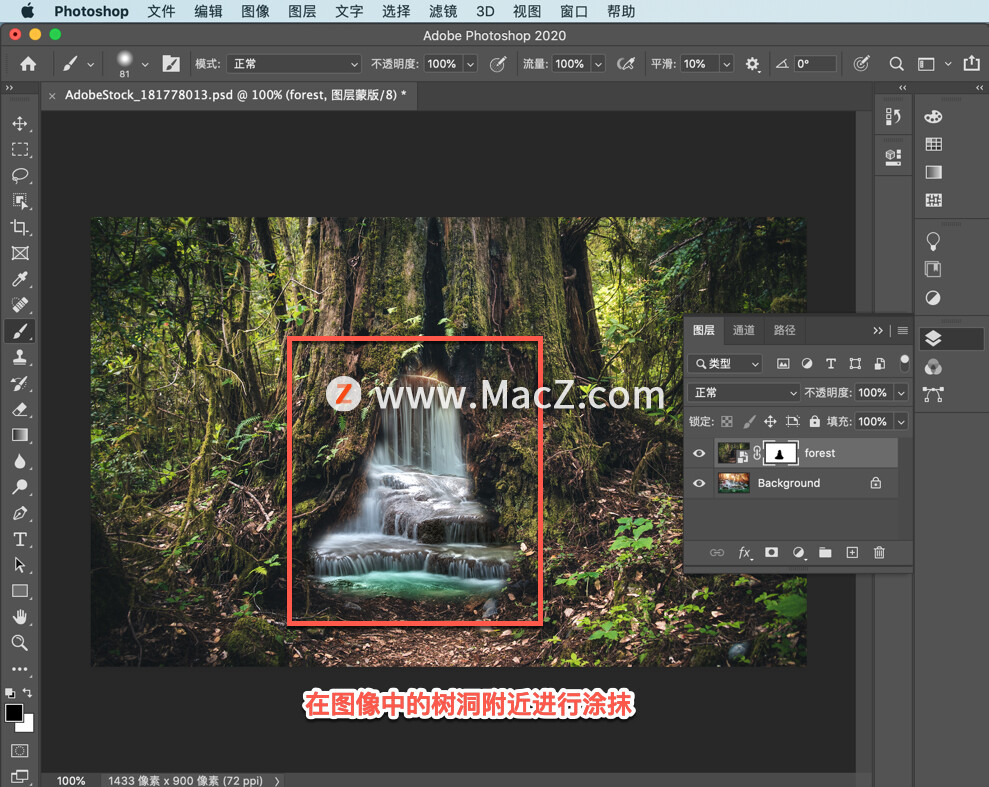Open the Add layer style fx menu

(745, 552)
